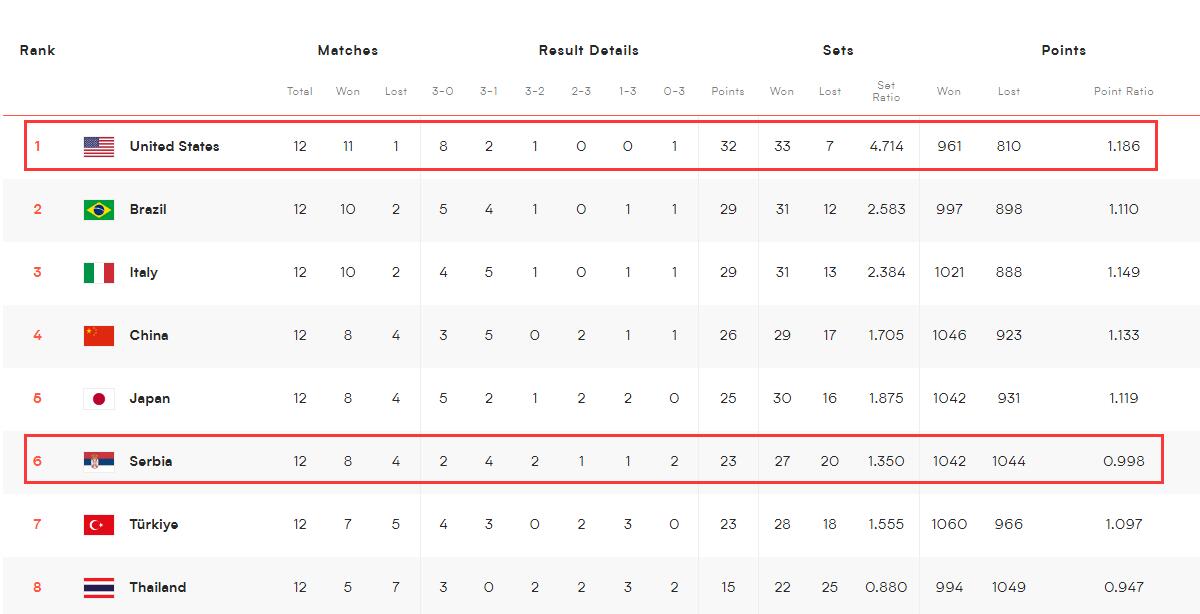The image size is (1200, 614).
Task: Click the China flag icon
Action: coord(98,336)
